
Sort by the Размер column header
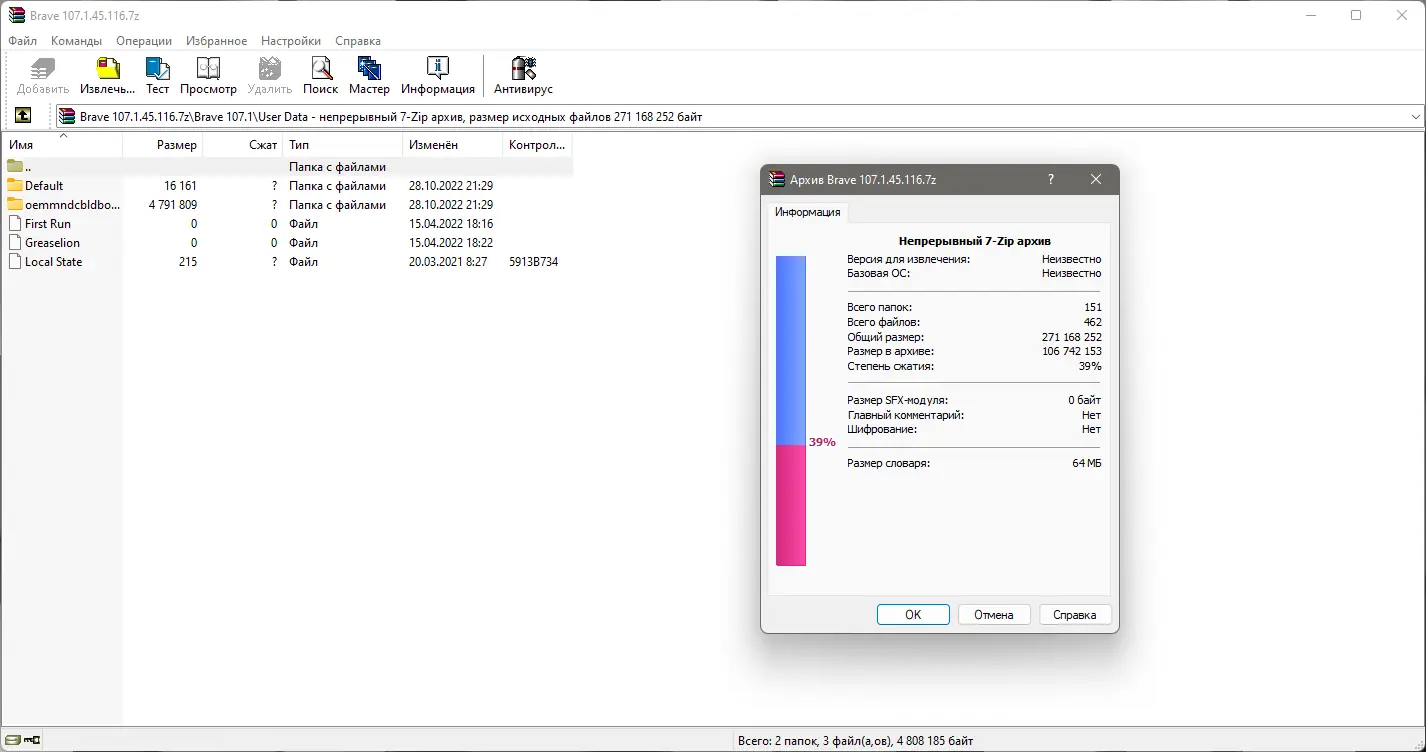point(163,145)
